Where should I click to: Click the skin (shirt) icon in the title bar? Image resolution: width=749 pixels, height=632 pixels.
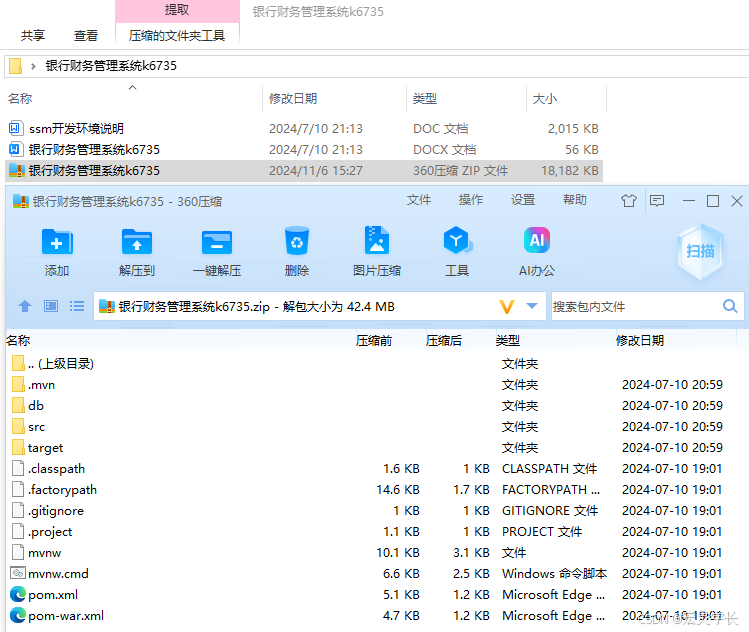pyautogui.click(x=629, y=201)
